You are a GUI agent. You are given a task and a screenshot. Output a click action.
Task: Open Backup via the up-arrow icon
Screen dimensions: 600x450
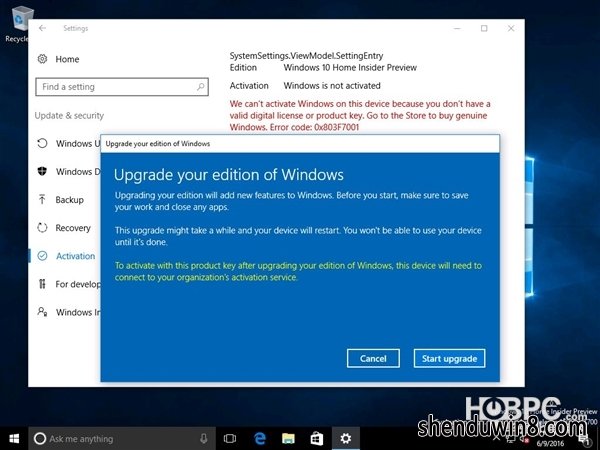(x=42, y=199)
